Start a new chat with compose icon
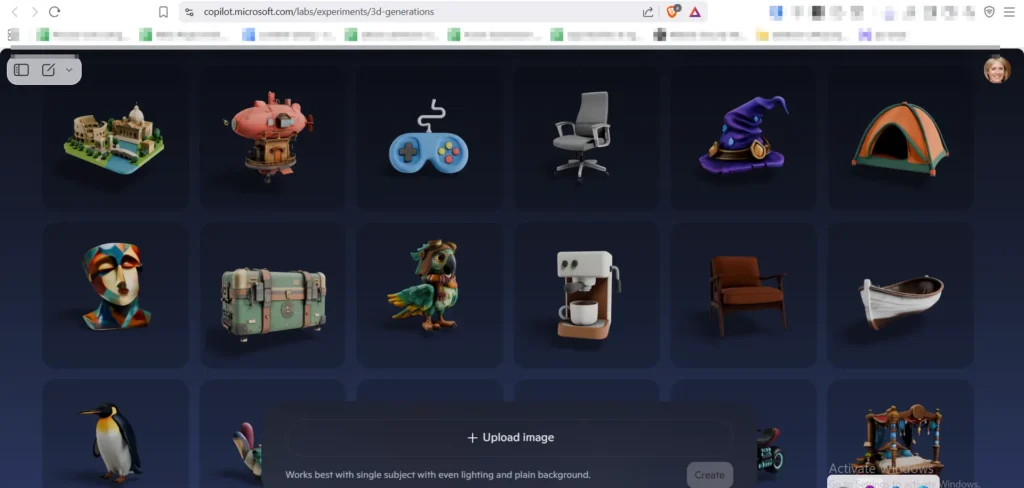This screenshot has width=1024, height=488. [x=48, y=70]
